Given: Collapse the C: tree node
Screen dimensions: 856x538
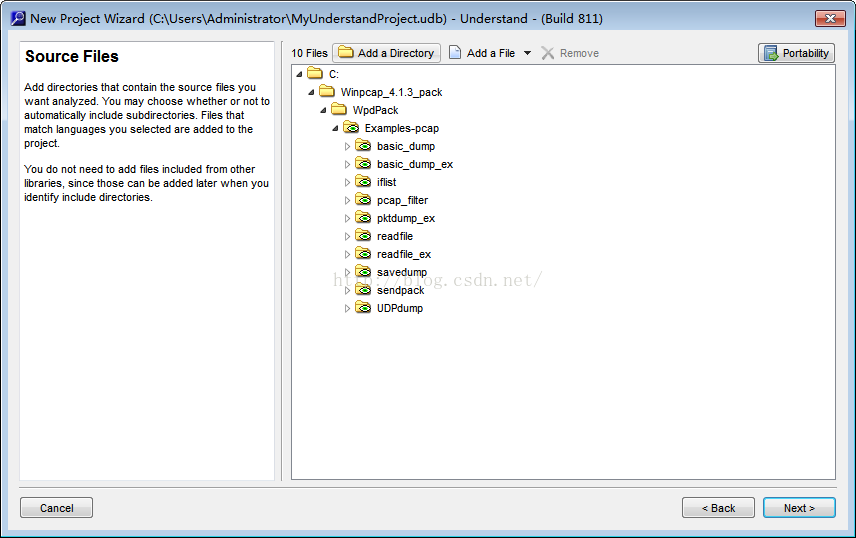Looking at the screenshot, I should click(x=299, y=74).
